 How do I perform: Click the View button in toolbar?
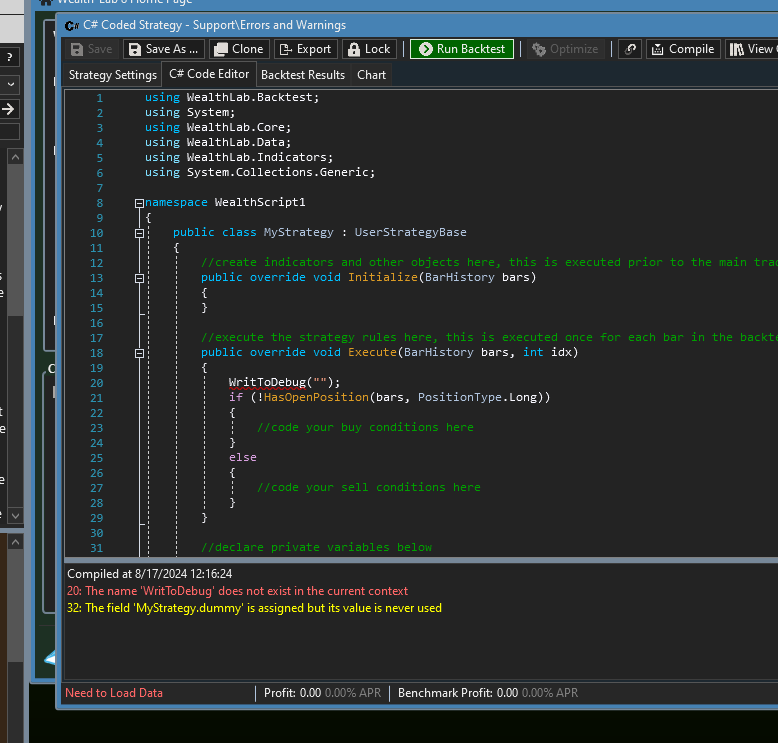(x=750, y=49)
